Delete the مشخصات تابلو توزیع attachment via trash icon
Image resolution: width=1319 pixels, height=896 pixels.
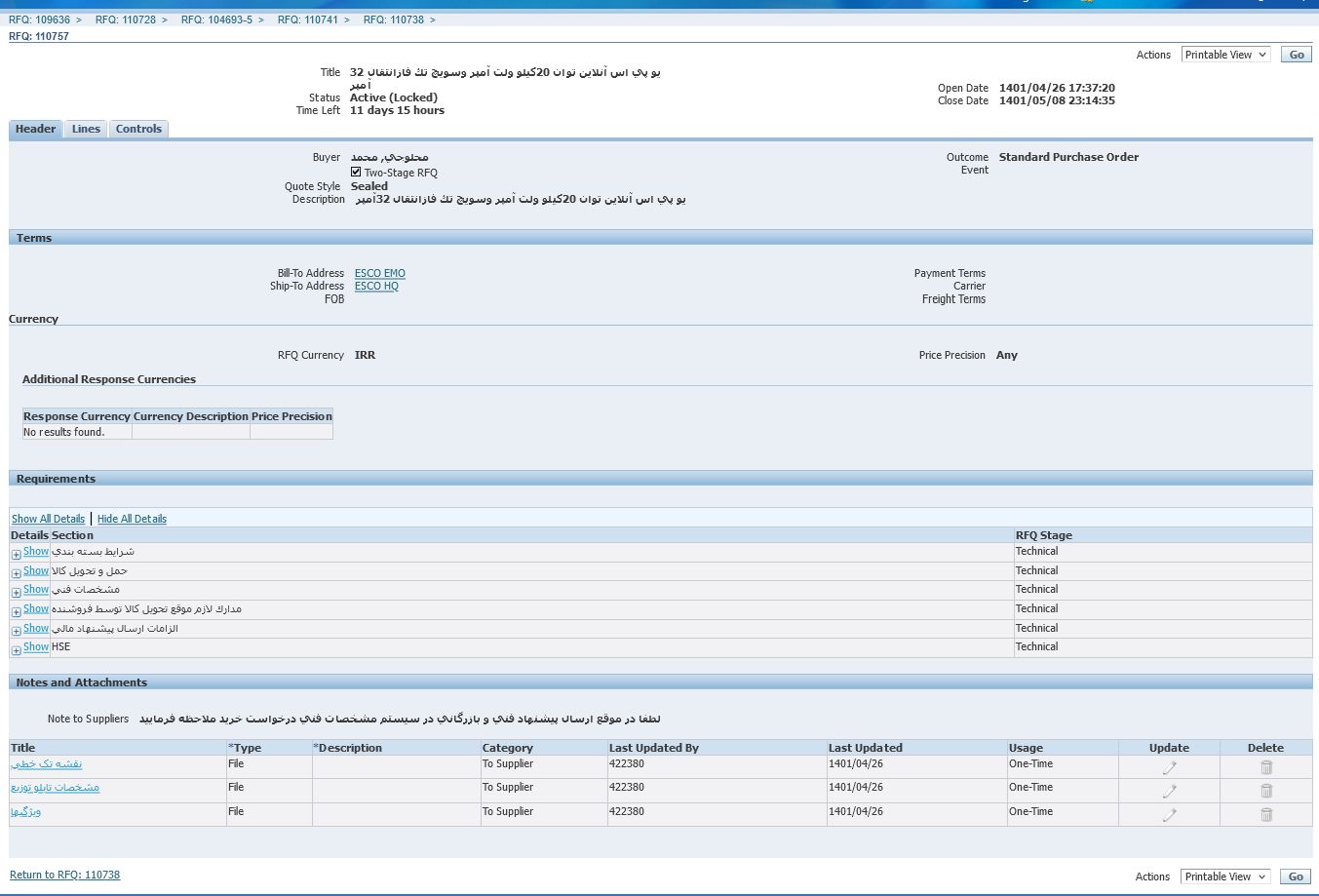click(1266, 791)
